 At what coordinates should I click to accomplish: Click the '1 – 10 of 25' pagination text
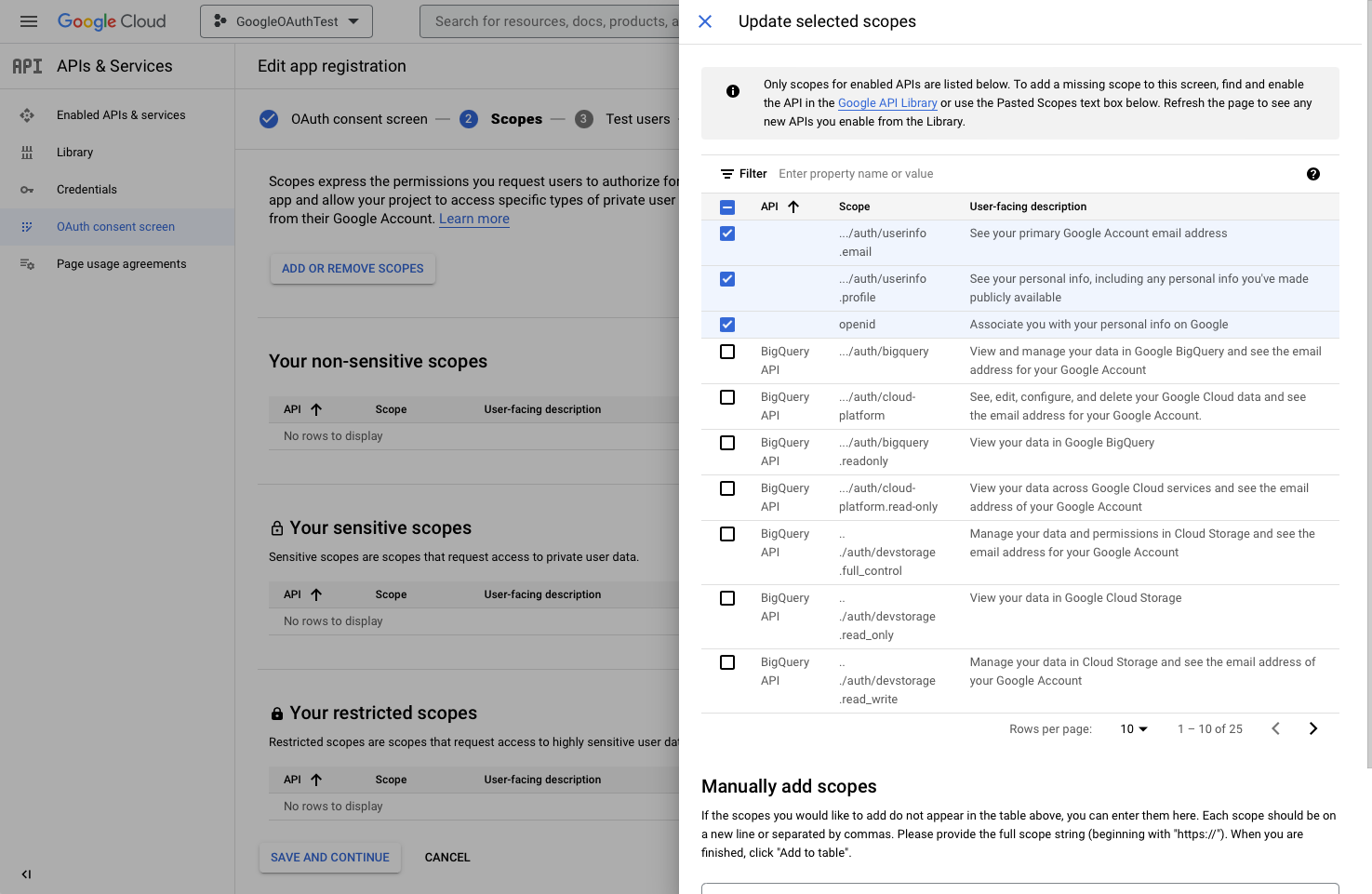[x=1210, y=729]
